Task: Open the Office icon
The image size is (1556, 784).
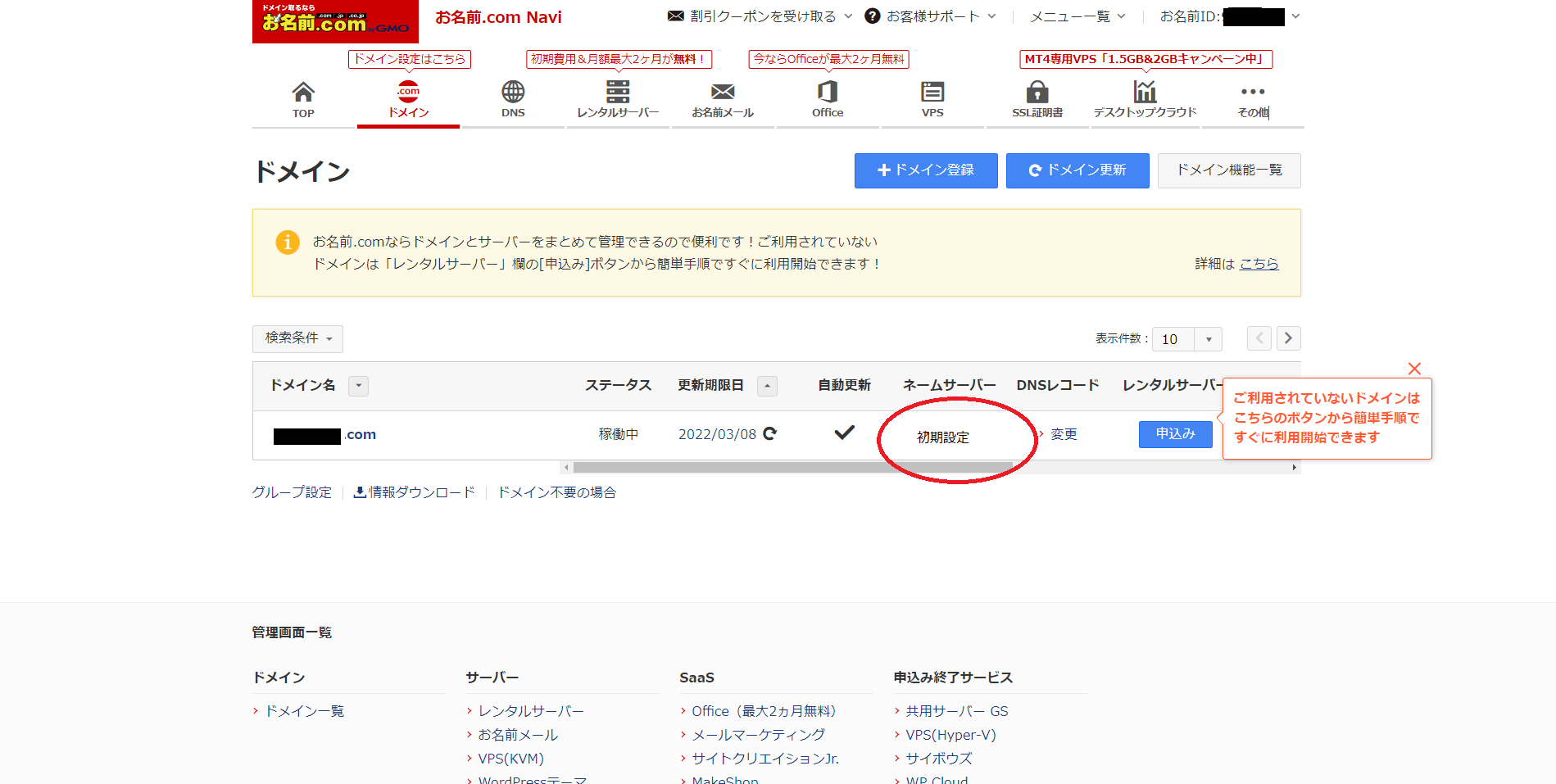Action: pyautogui.click(x=828, y=91)
